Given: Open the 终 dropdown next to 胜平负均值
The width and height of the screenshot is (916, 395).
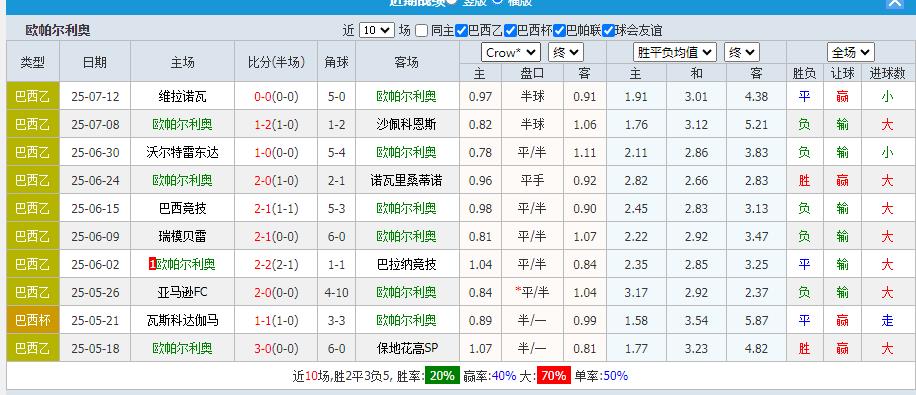Looking at the screenshot, I should click(x=742, y=53).
